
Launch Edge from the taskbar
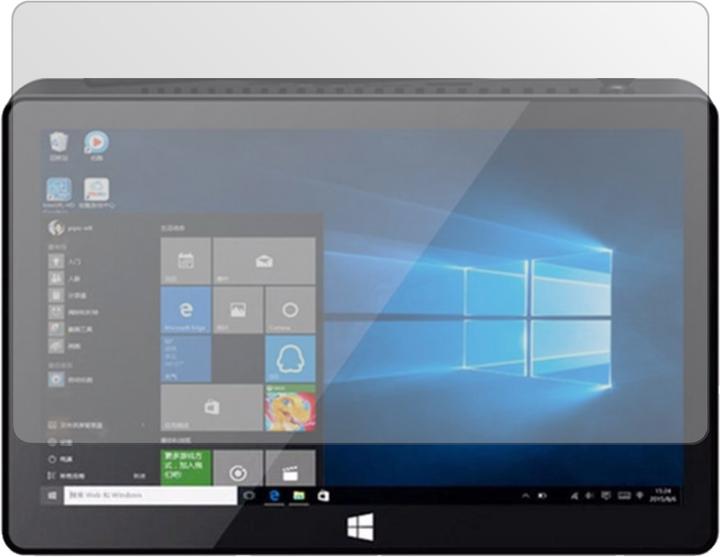tap(275, 495)
